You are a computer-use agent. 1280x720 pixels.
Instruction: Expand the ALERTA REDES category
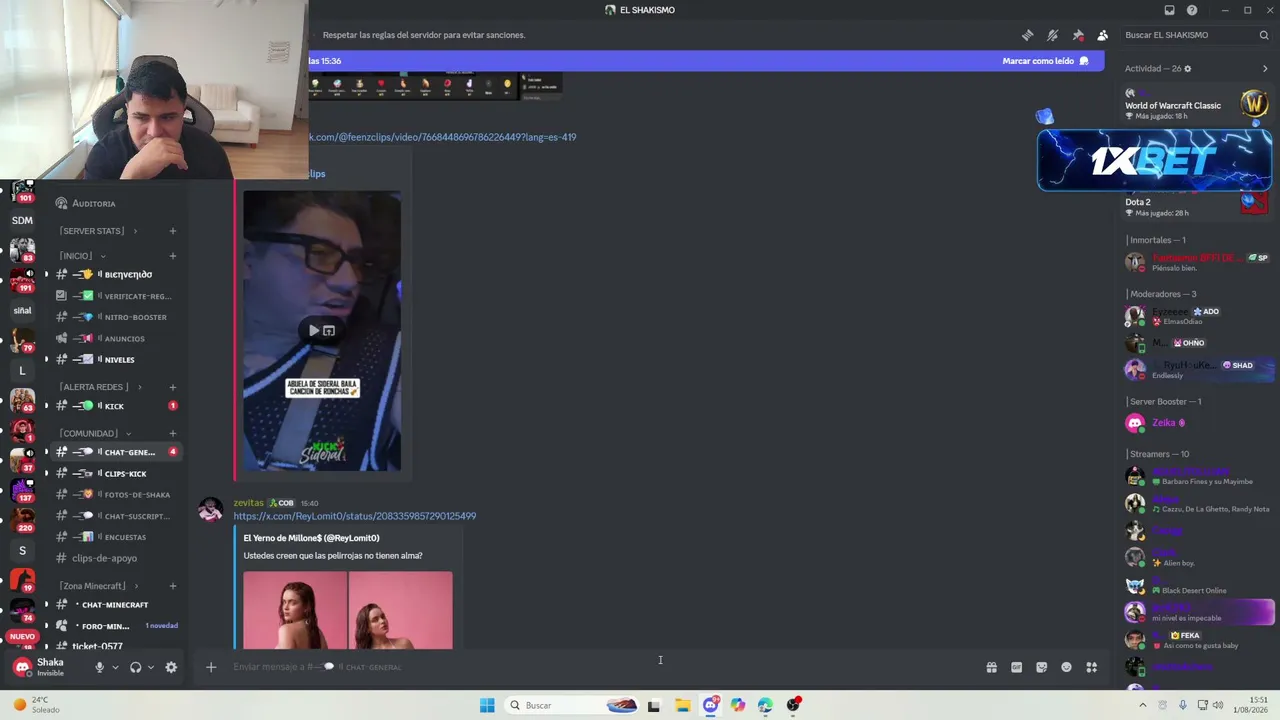[100, 387]
